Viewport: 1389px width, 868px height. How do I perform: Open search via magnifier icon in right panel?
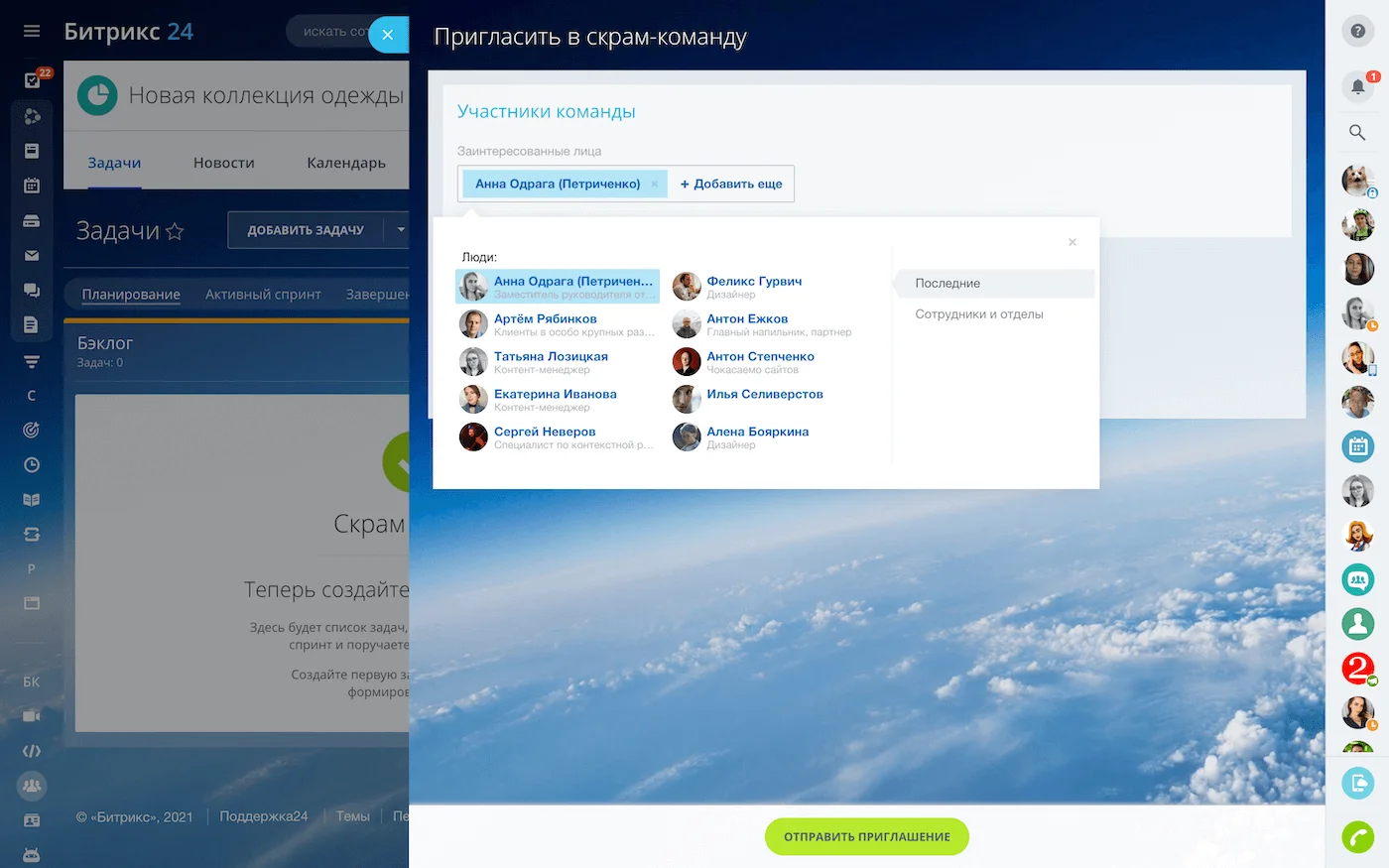[1357, 132]
